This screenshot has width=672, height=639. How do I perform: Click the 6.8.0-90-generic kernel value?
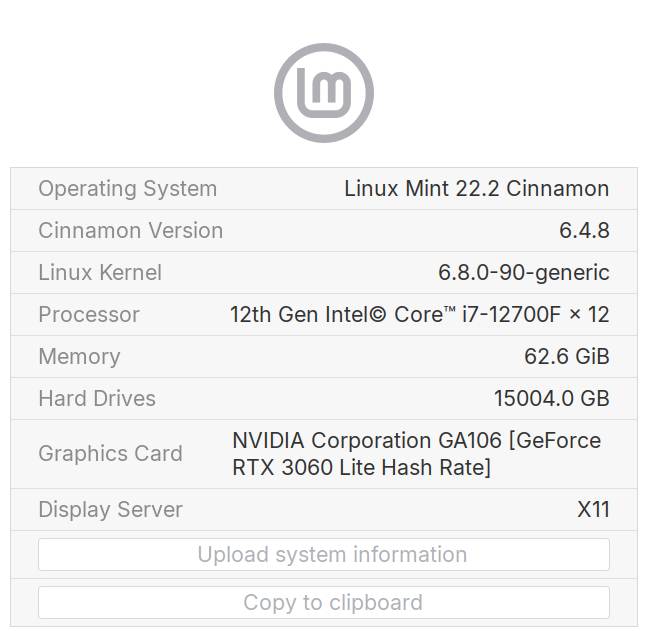coord(523,272)
